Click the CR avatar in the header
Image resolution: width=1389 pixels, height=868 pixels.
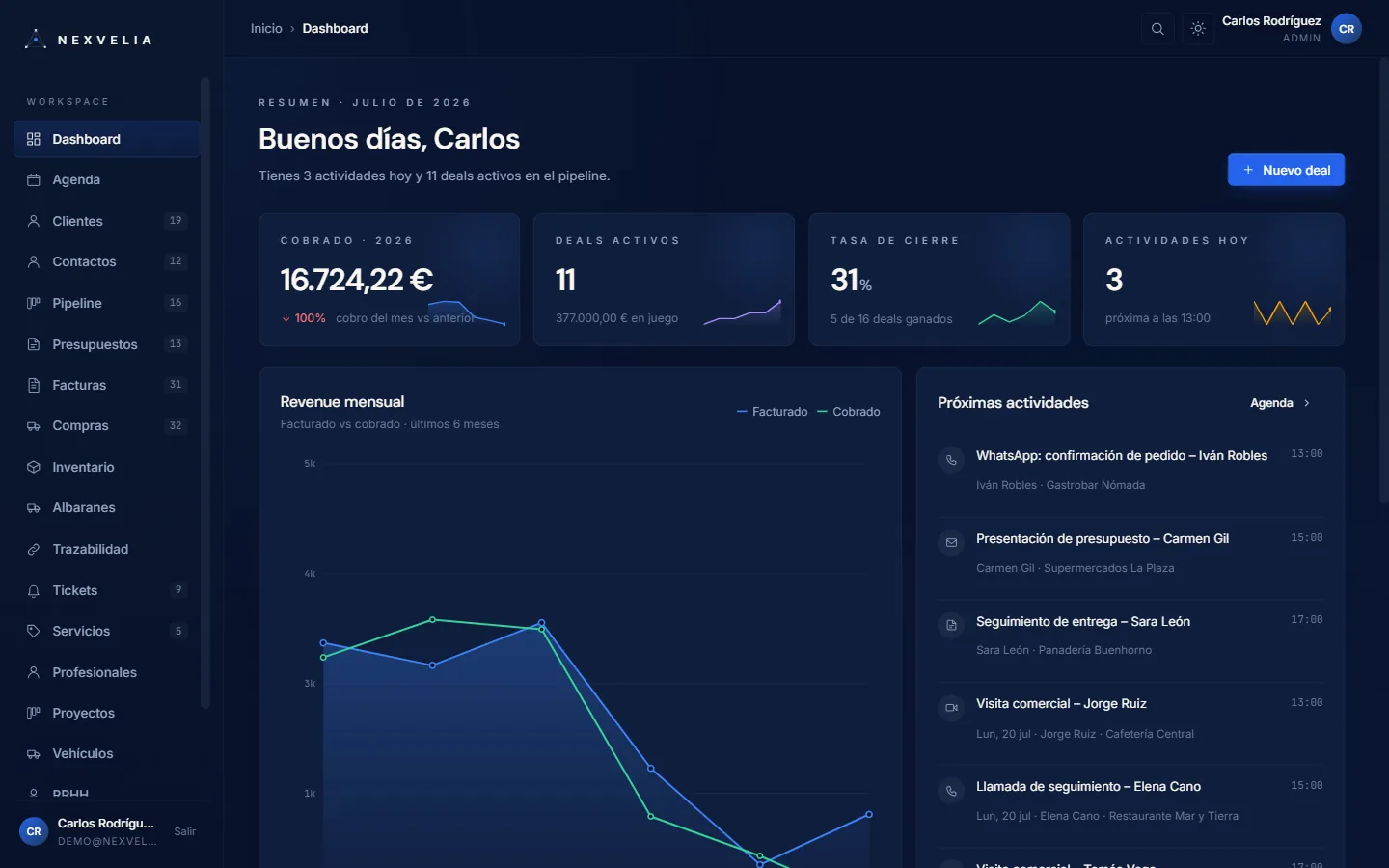(x=1347, y=29)
